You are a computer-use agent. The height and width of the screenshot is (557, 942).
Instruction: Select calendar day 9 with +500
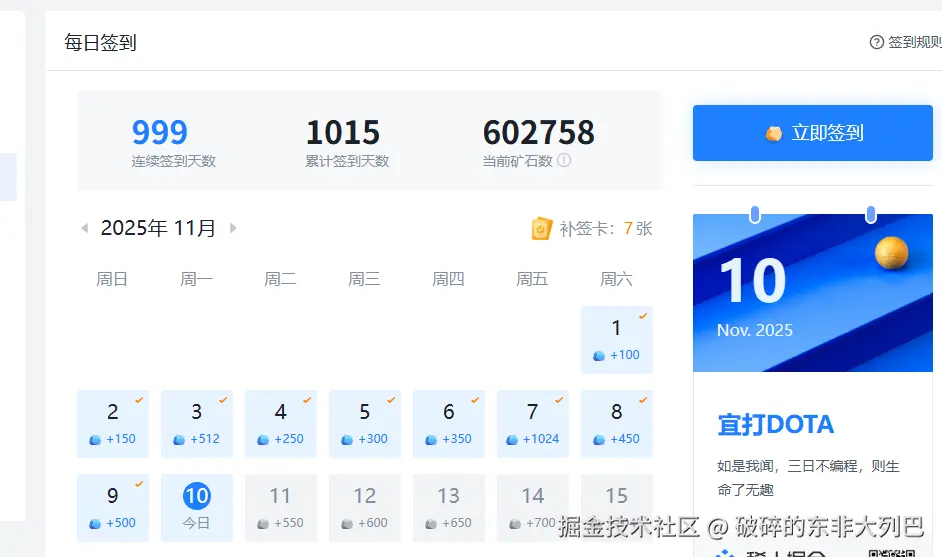pos(112,508)
